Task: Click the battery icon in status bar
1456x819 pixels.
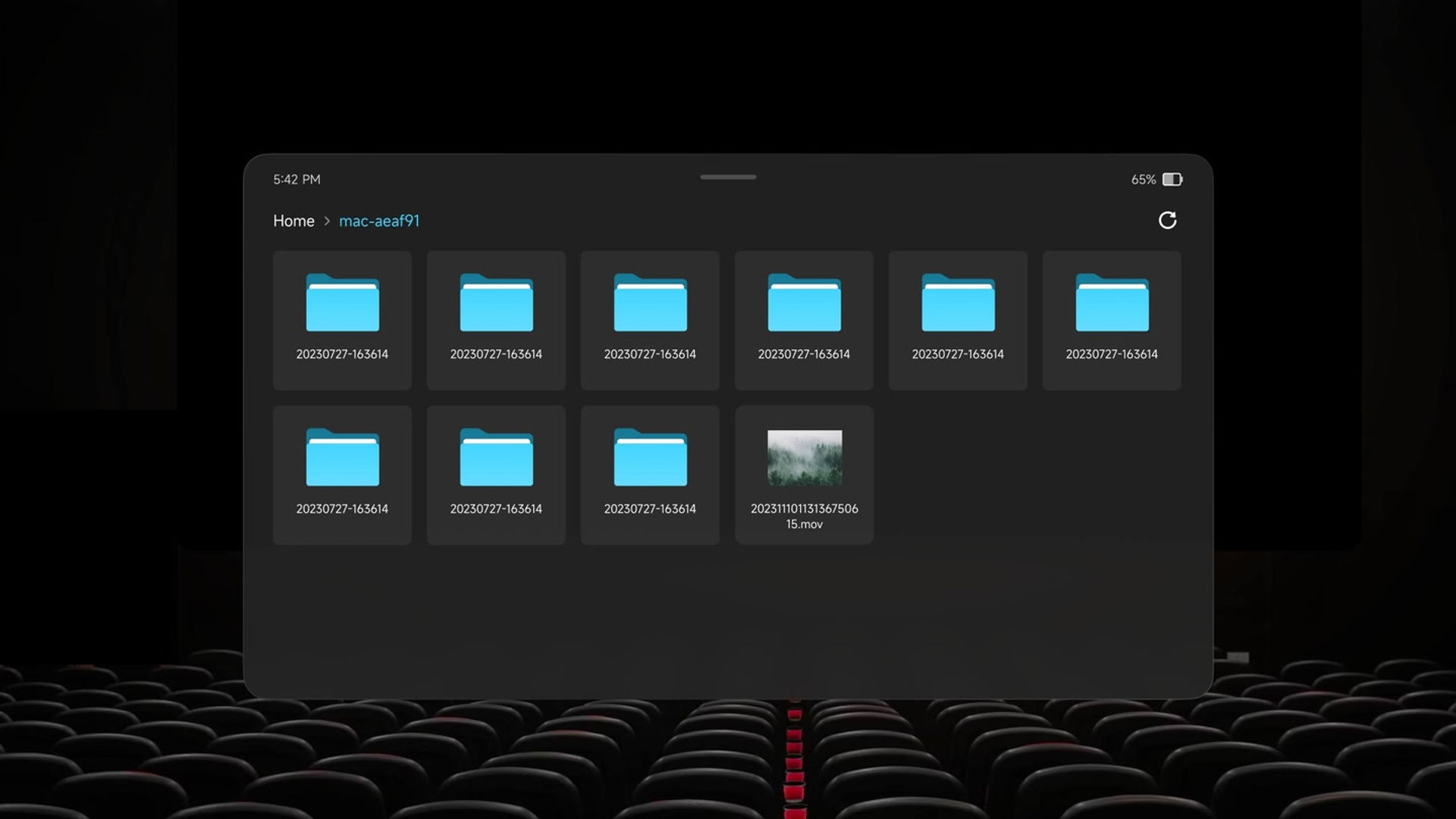Action: [x=1172, y=180]
